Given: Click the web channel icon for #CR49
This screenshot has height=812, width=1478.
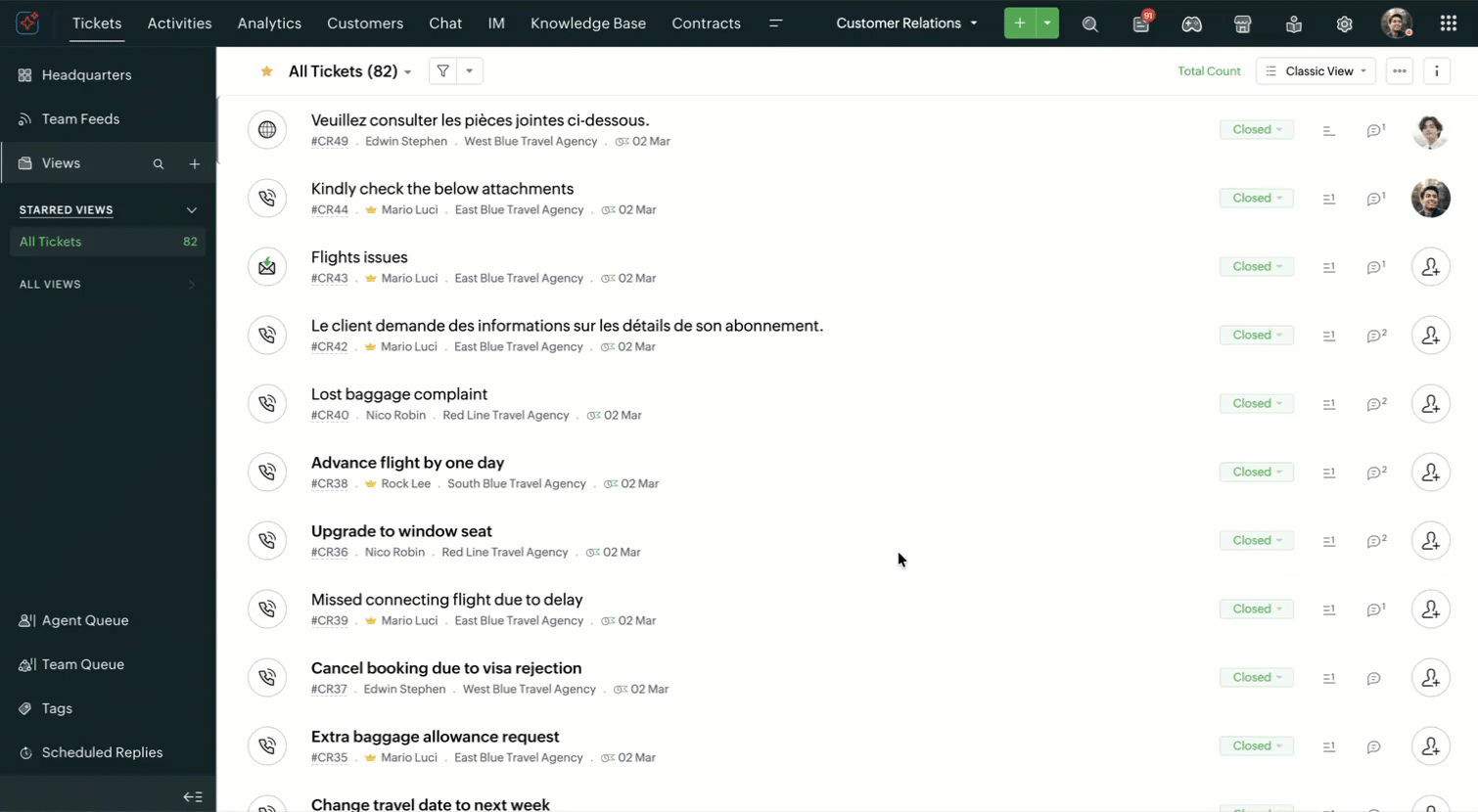Looking at the screenshot, I should 266,130.
